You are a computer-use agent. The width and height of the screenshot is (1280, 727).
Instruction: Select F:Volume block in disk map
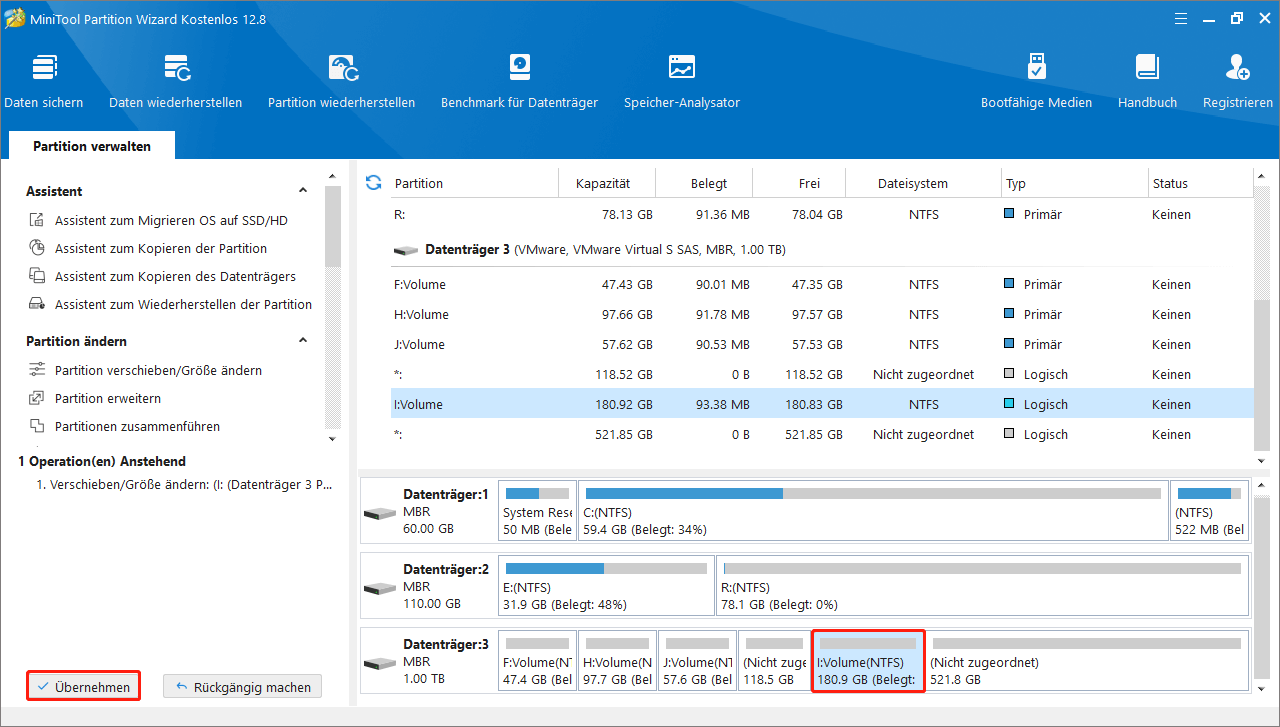click(x=538, y=661)
